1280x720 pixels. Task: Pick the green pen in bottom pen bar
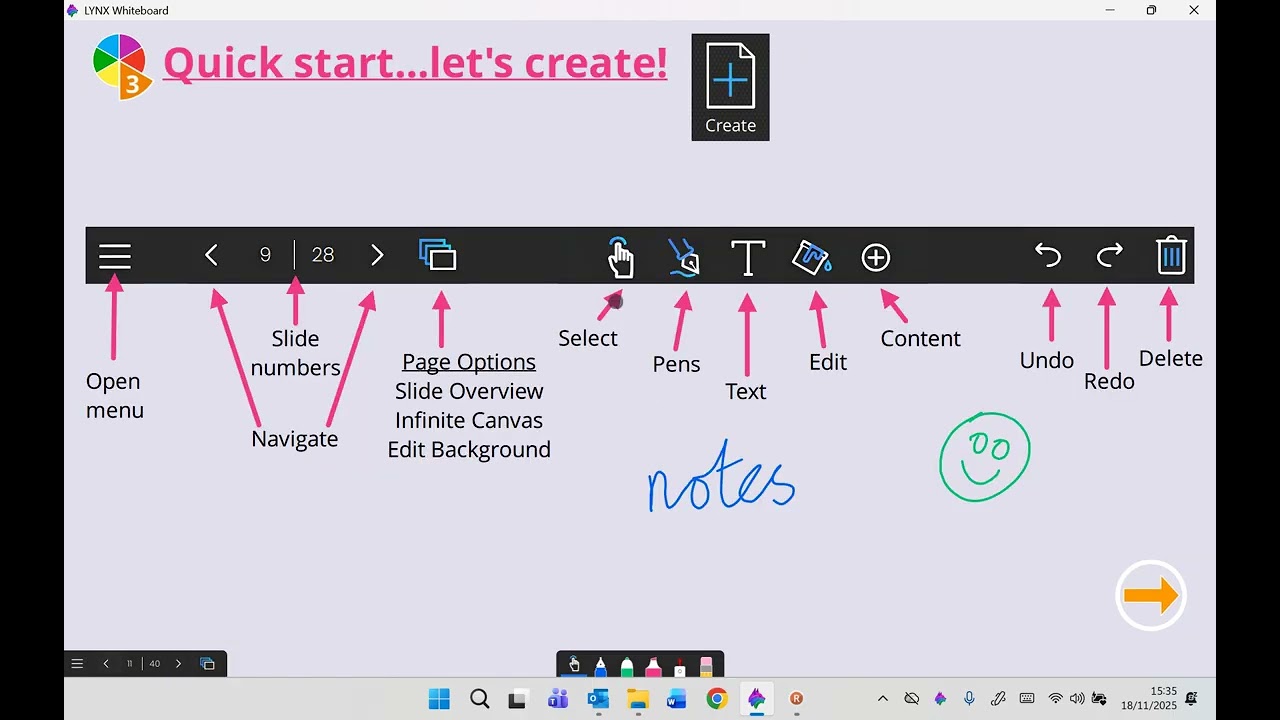[x=627, y=665]
